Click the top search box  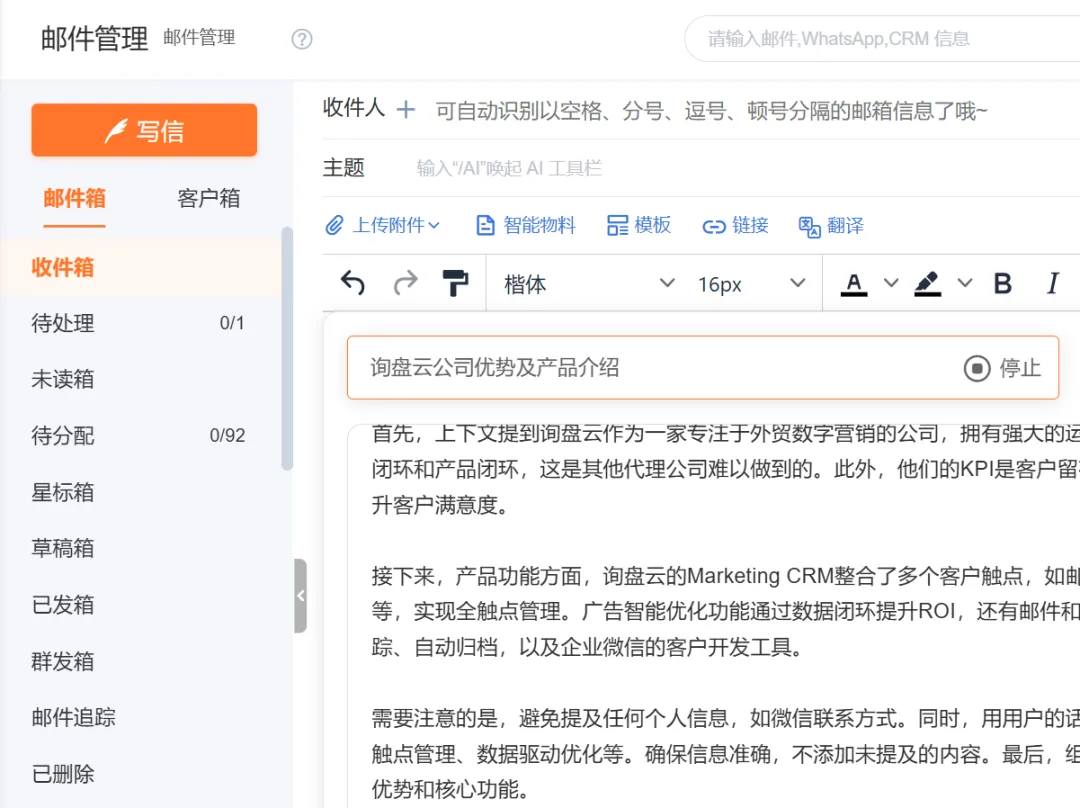click(882, 39)
